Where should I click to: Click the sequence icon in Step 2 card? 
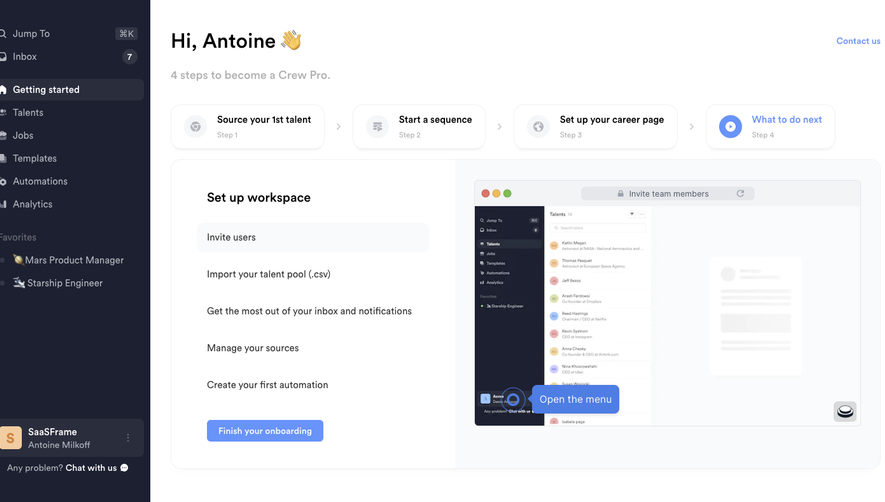click(x=377, y=126)
